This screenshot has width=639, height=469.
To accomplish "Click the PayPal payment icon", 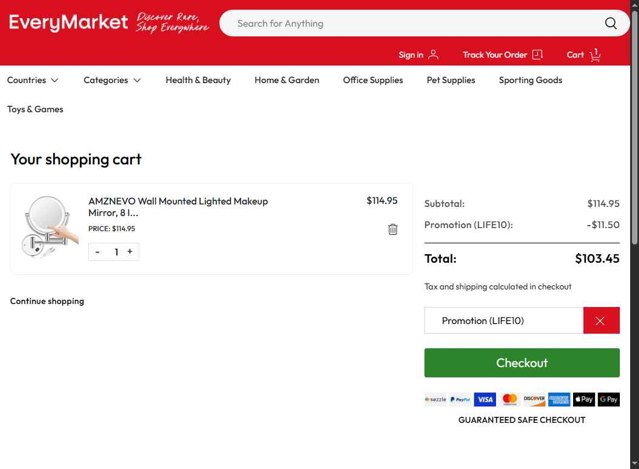I will [x=460, y=399].
